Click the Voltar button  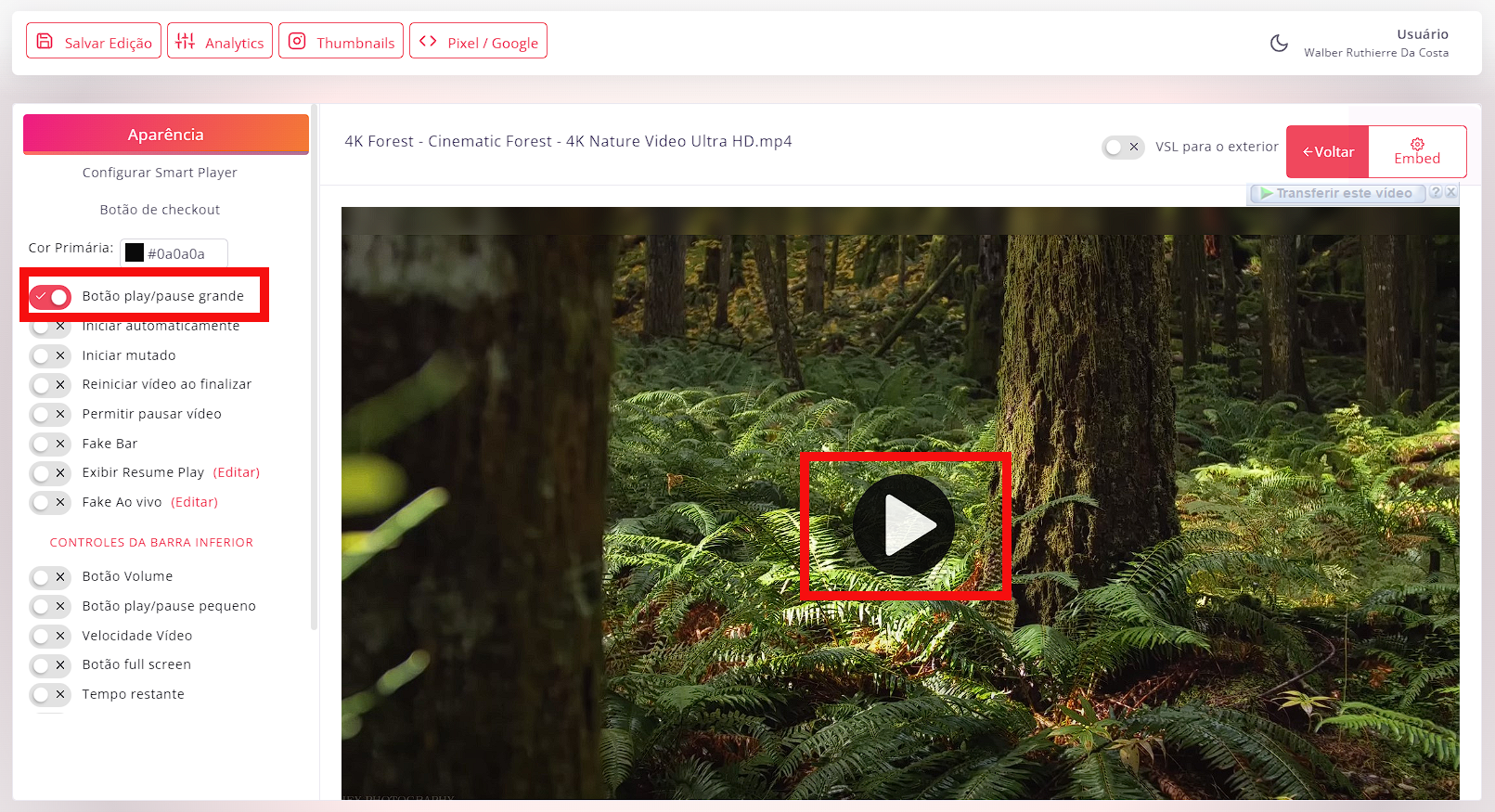(x=1327, y=151)
